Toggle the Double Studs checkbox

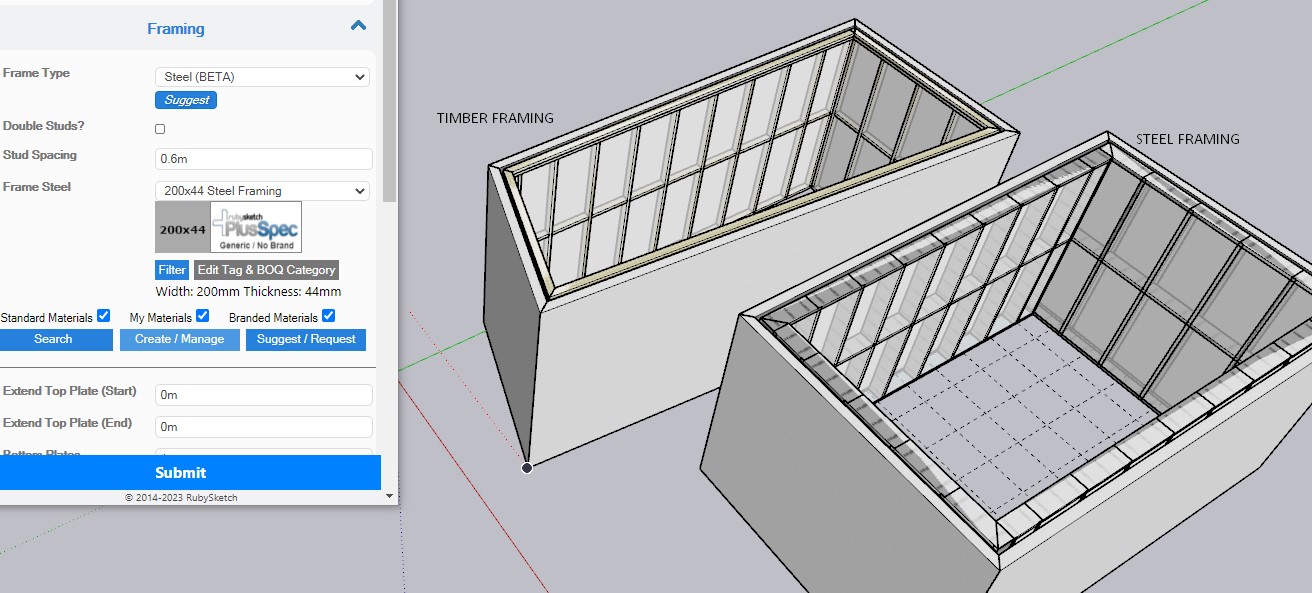[x=160, y=129]
